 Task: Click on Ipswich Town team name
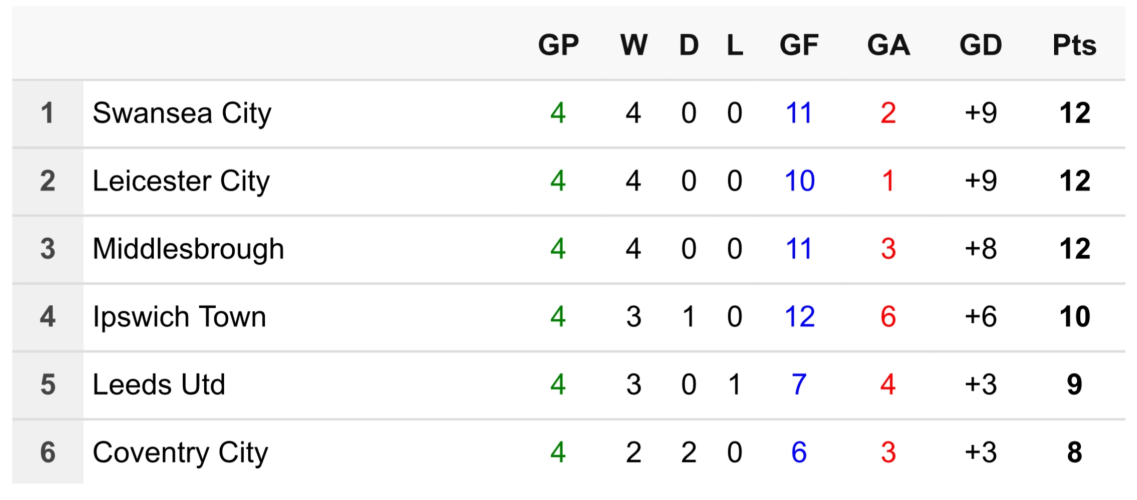pyautogui.click(x=179, y=317)
